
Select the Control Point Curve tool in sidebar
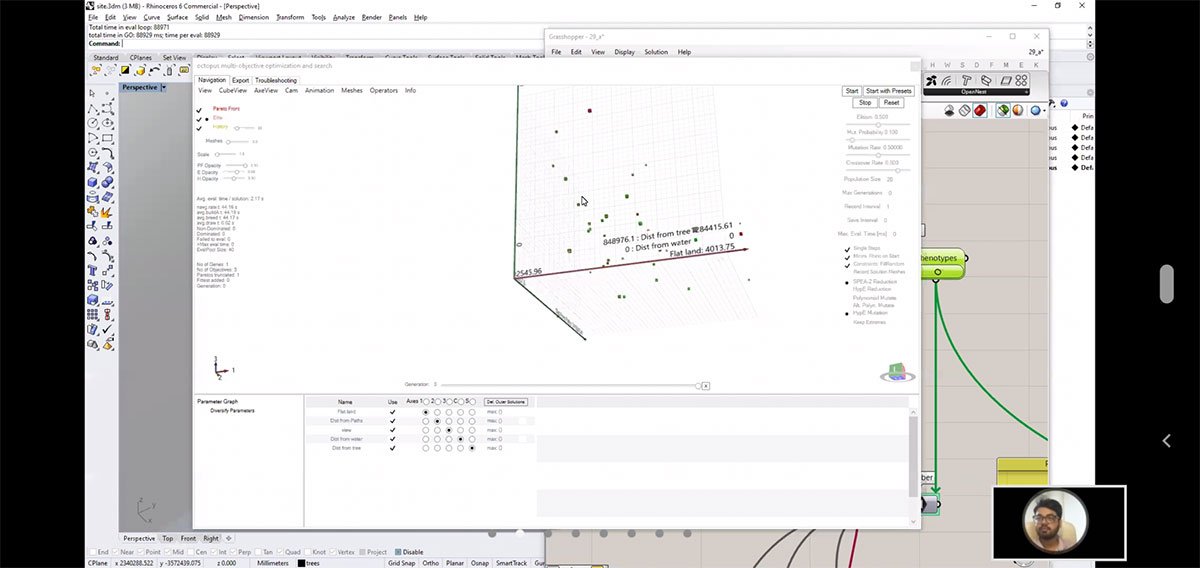(x=107, y=109)
